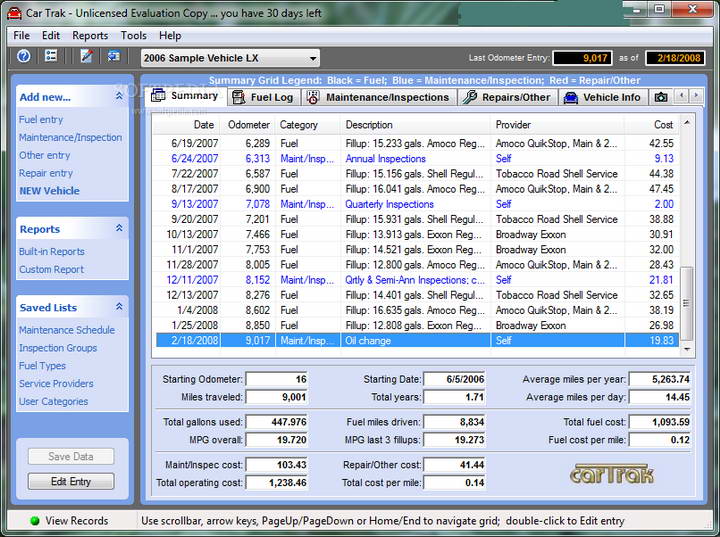Open the Service Providers list

tap(56, 384)
